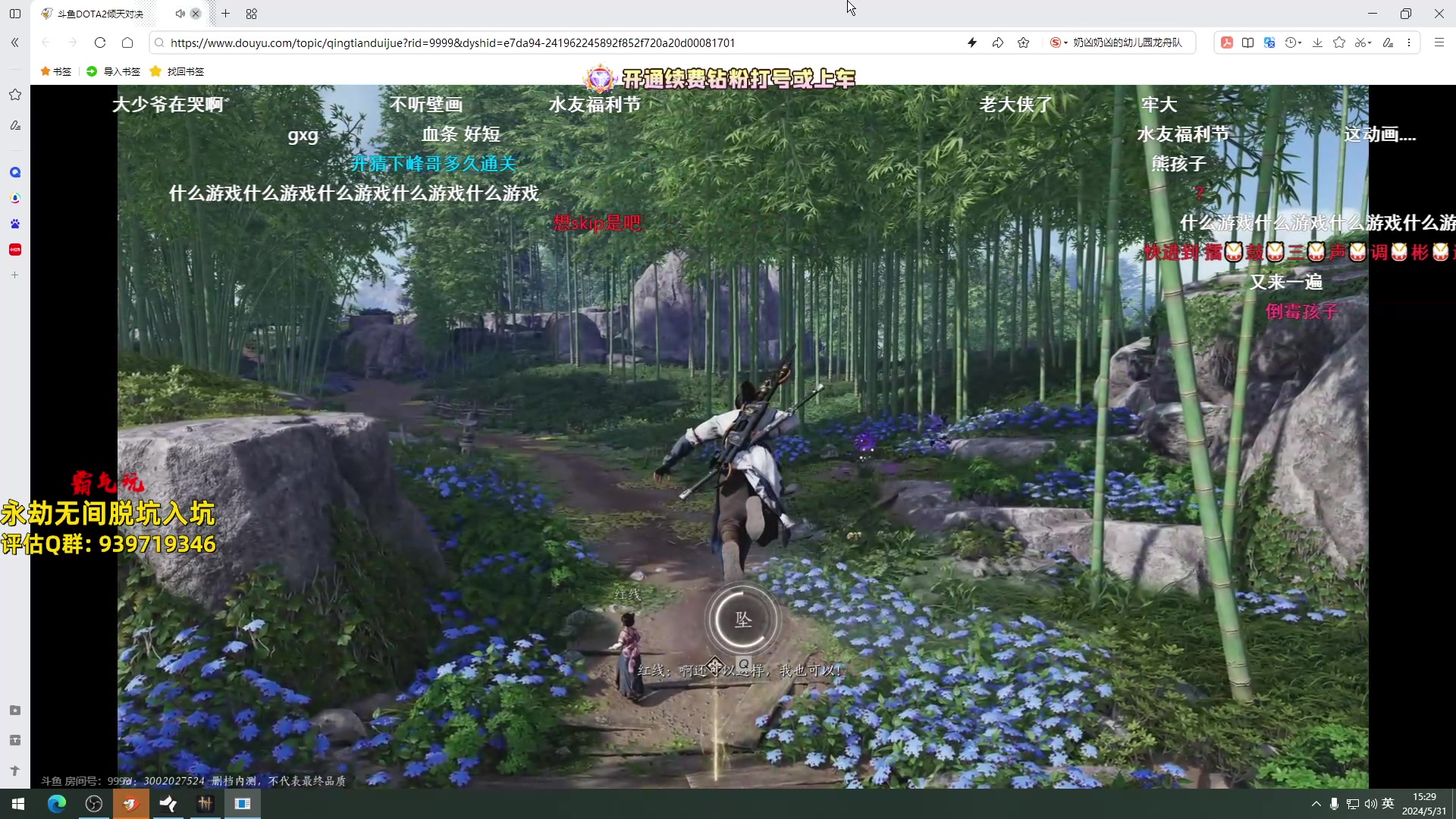Open the favorites star in toolbar
1456x819 pixels.
tap(1339, 42)
